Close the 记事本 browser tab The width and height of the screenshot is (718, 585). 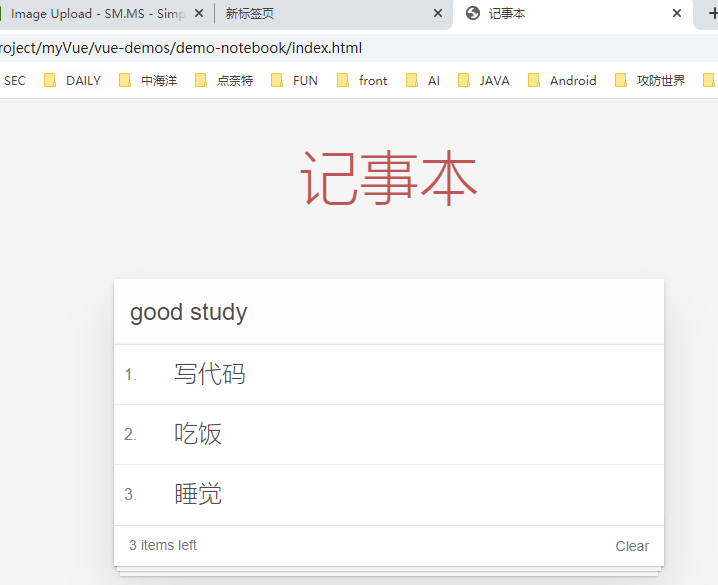point(677,14)
